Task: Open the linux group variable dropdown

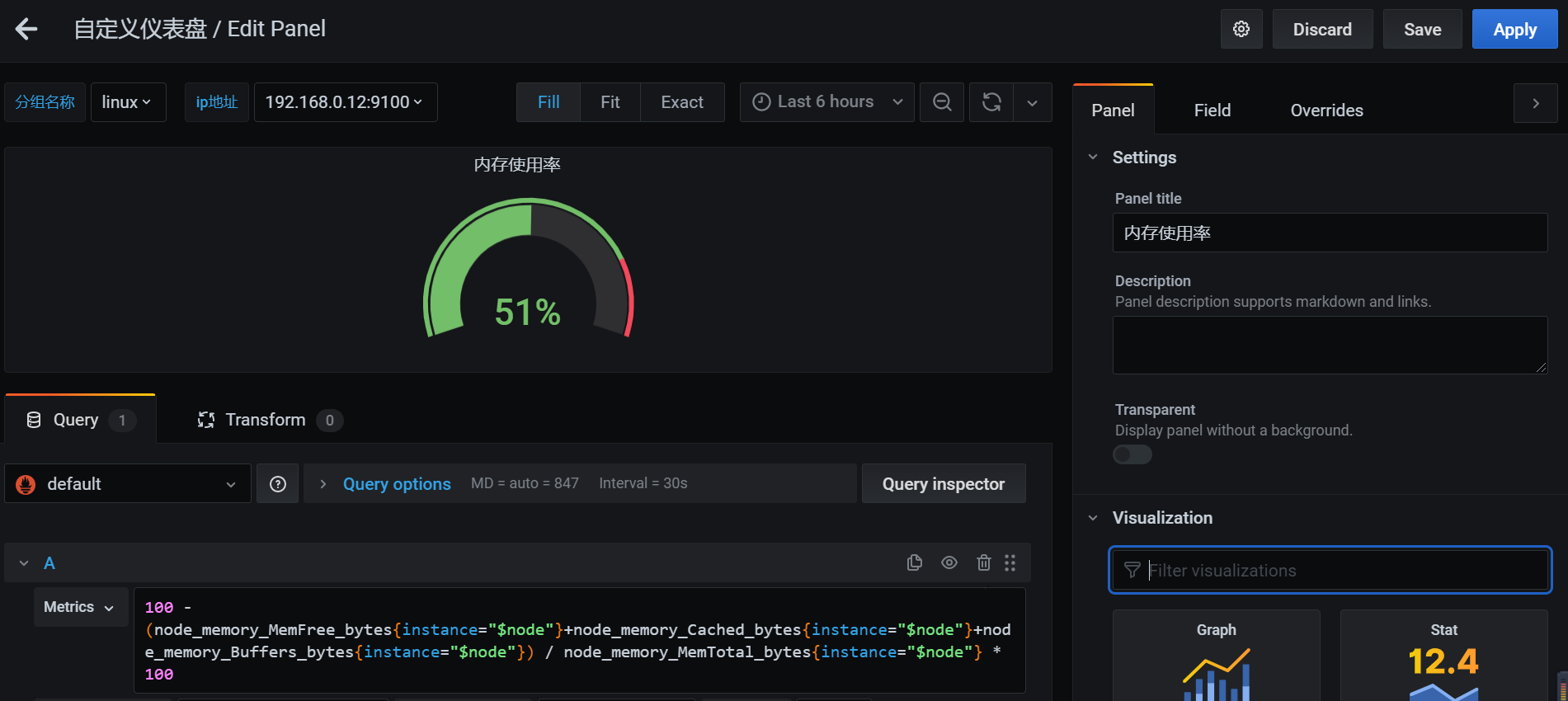Action: [x=128, y=102]
